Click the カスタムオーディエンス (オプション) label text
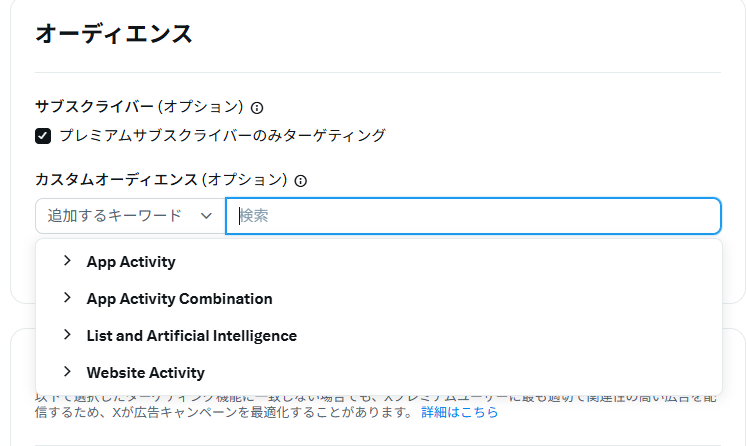Screen dimensions: 747x446 tap(161, 180)
